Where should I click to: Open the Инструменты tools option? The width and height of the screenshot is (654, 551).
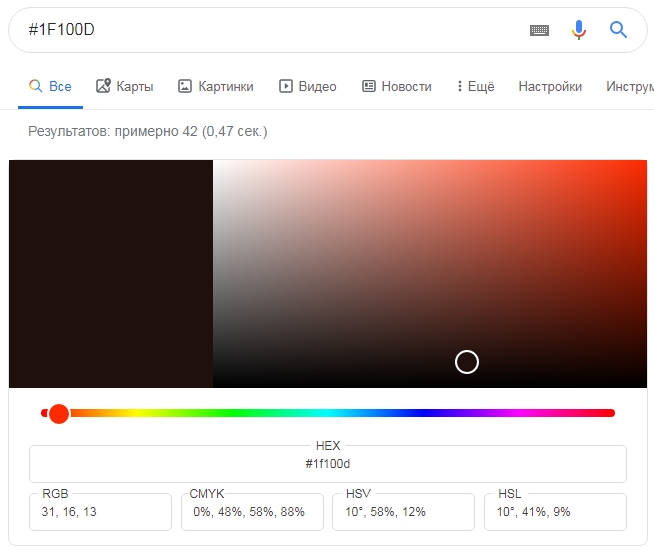(x=629, y=86)
